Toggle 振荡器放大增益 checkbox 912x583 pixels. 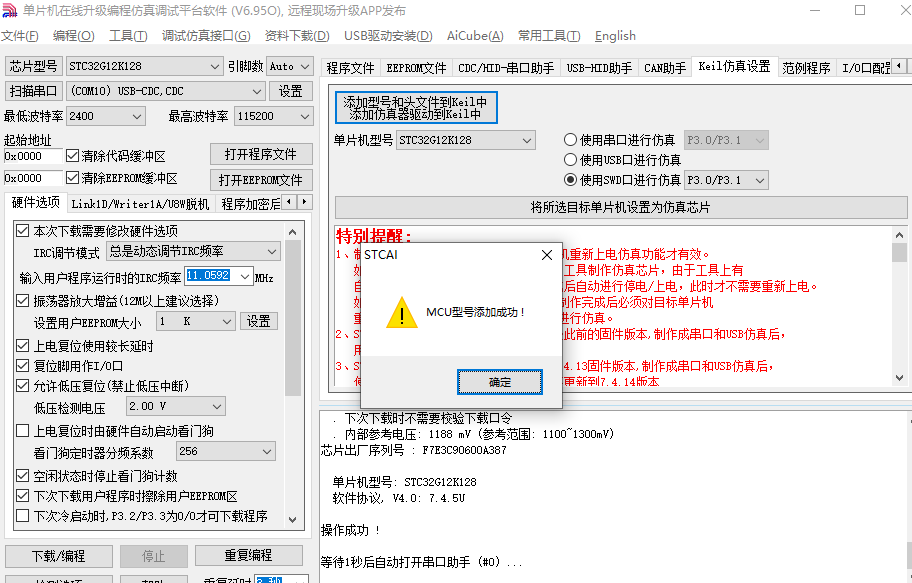pos(23,300)
